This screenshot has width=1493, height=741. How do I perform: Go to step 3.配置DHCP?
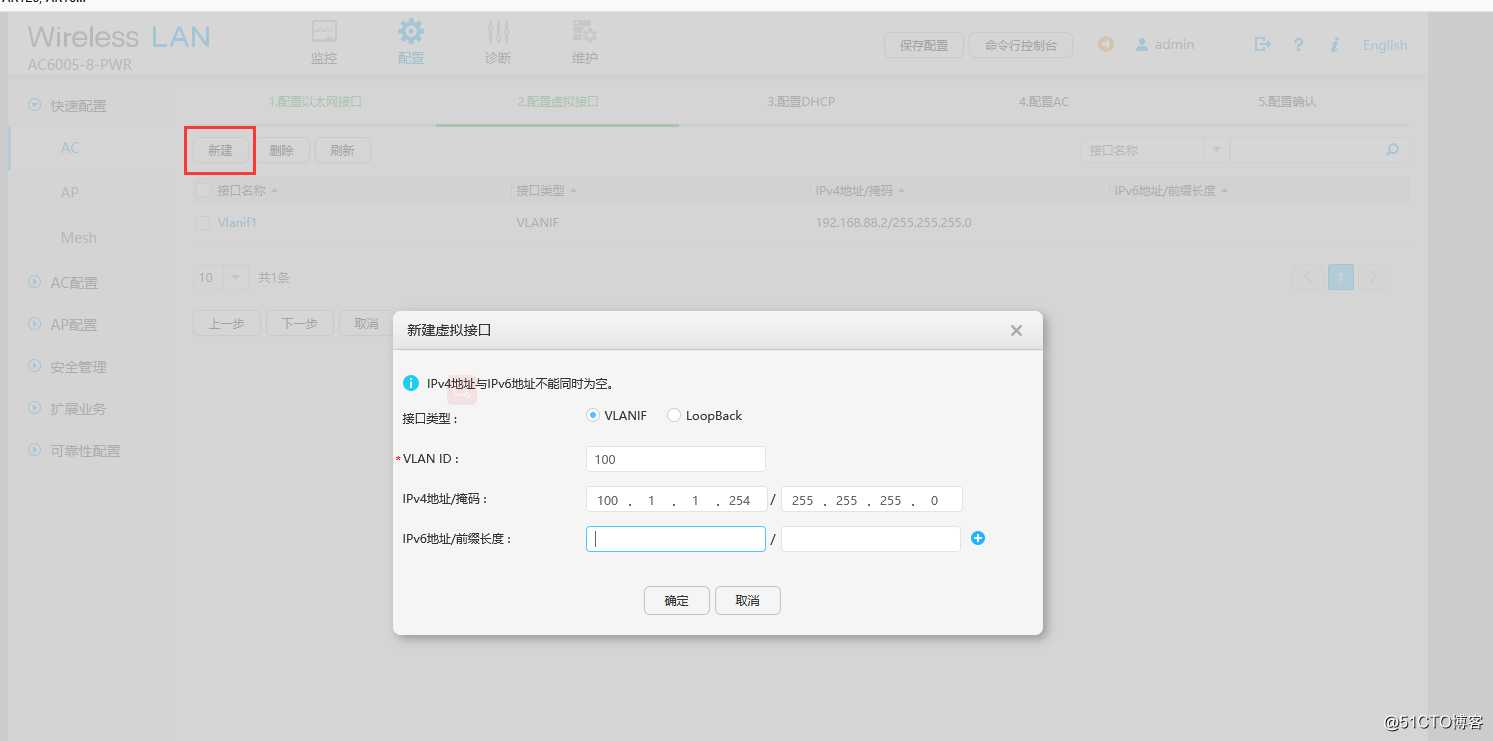click(801, 102)
